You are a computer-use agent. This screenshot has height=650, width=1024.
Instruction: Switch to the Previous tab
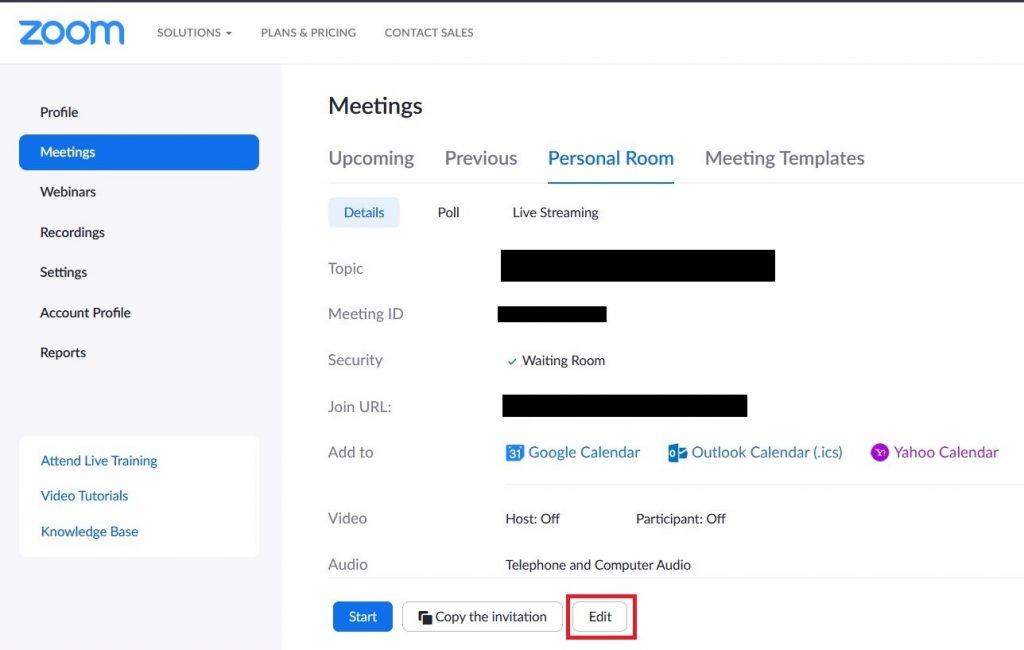481,158
